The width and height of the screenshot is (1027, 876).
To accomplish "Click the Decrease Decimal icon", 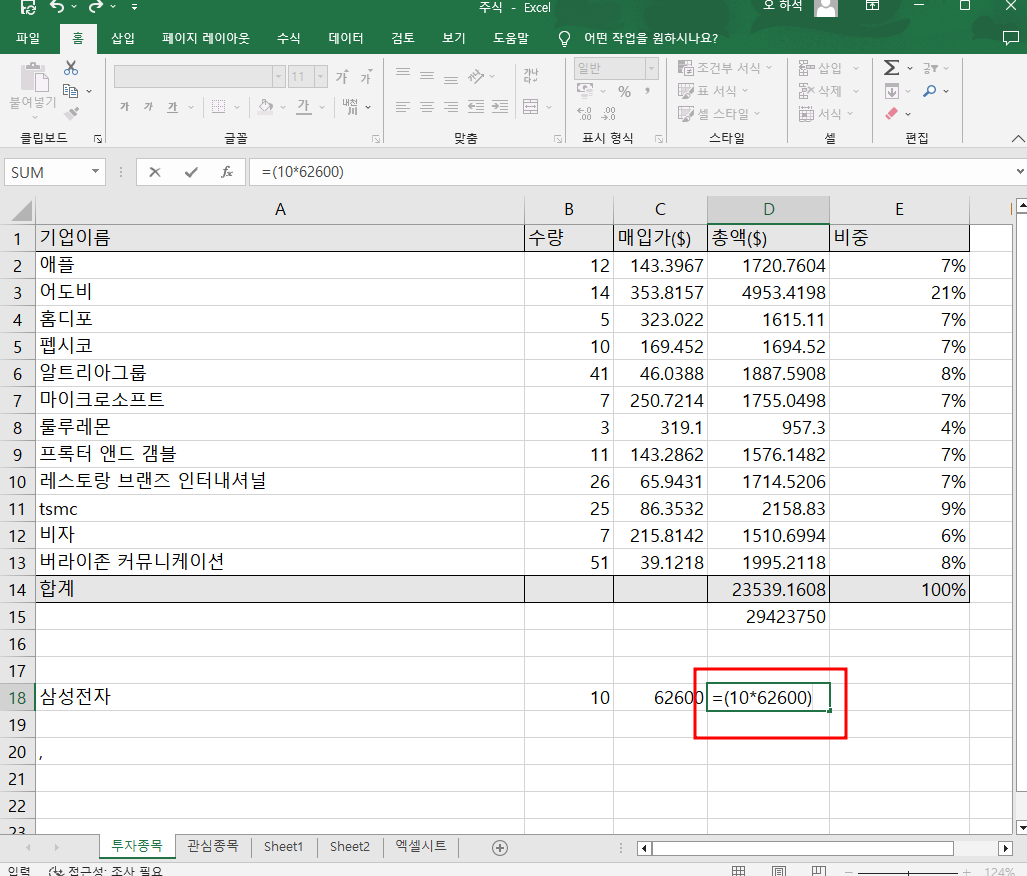I will [608, 114].
